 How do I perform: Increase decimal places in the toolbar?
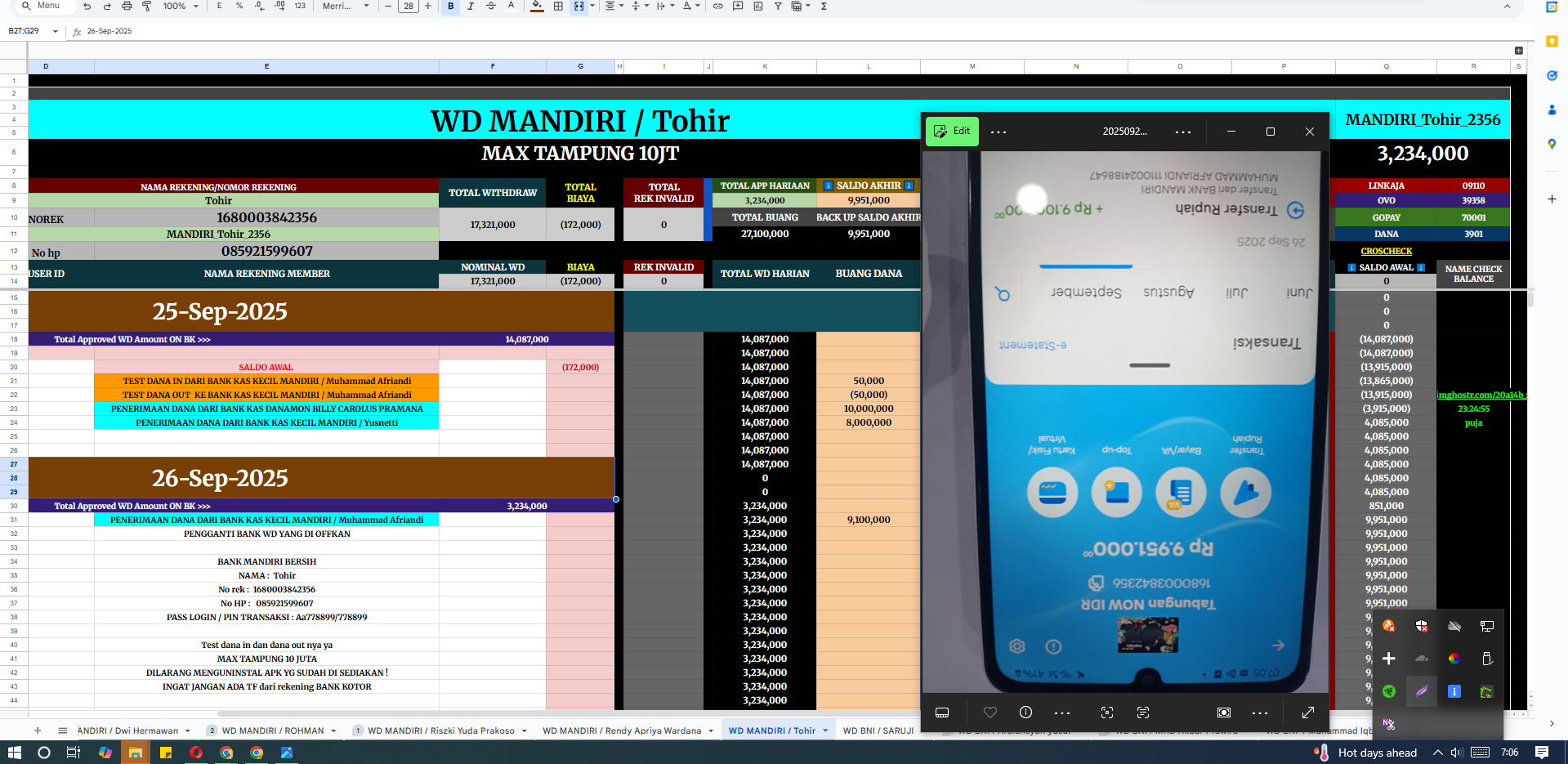coord(279,6)
